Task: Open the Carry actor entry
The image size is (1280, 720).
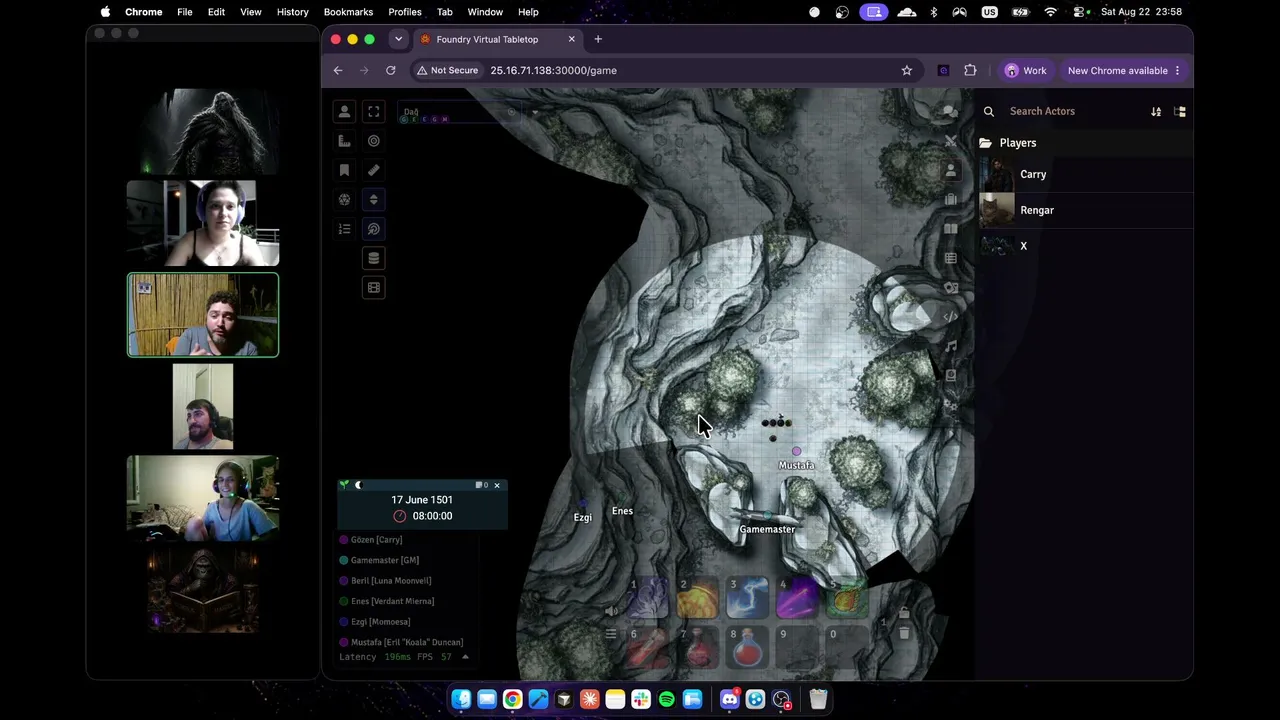Action: (x=1085, y=174)
